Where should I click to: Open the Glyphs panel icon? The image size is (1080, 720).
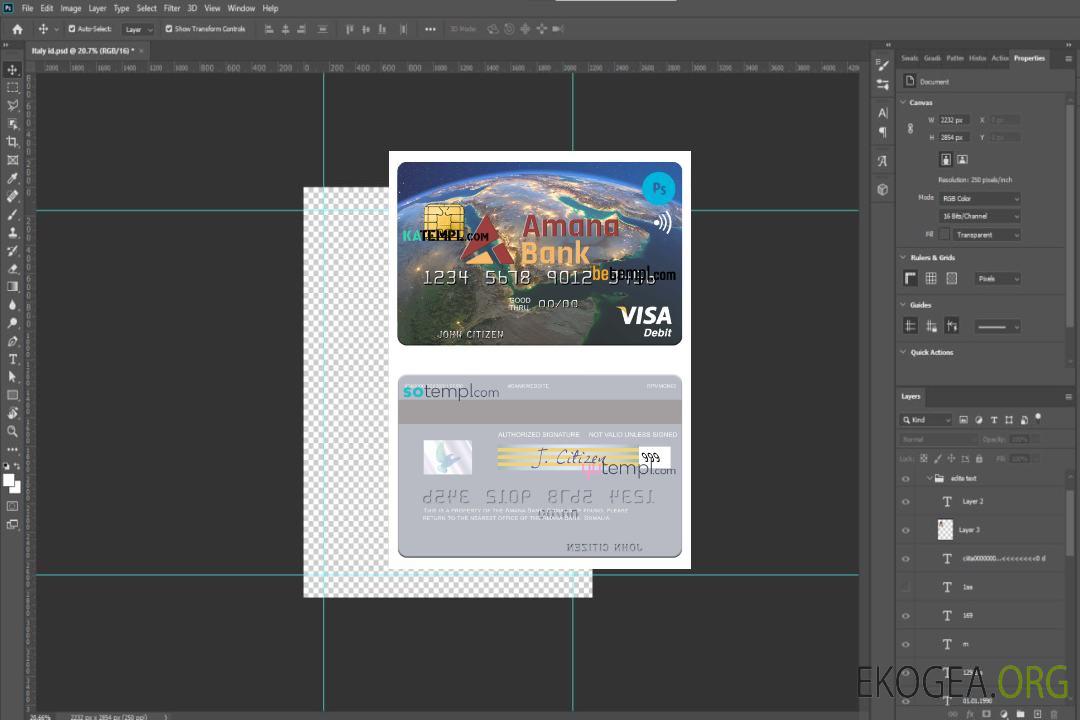[883, 161]
